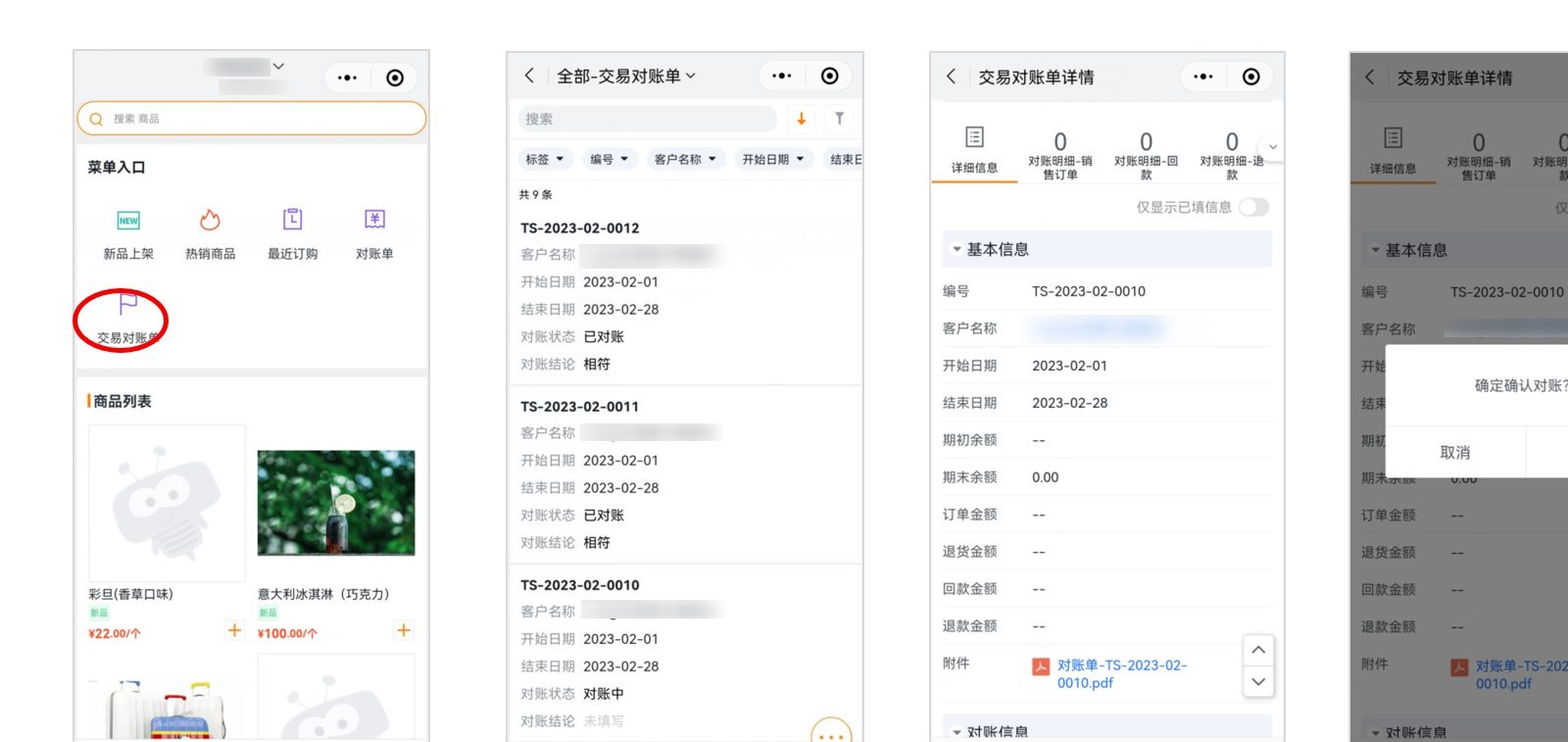Screen dimensions: 1568x742
Task: Add 意大利冰淇淋 with its plus icon
Action: coord(403,630)
